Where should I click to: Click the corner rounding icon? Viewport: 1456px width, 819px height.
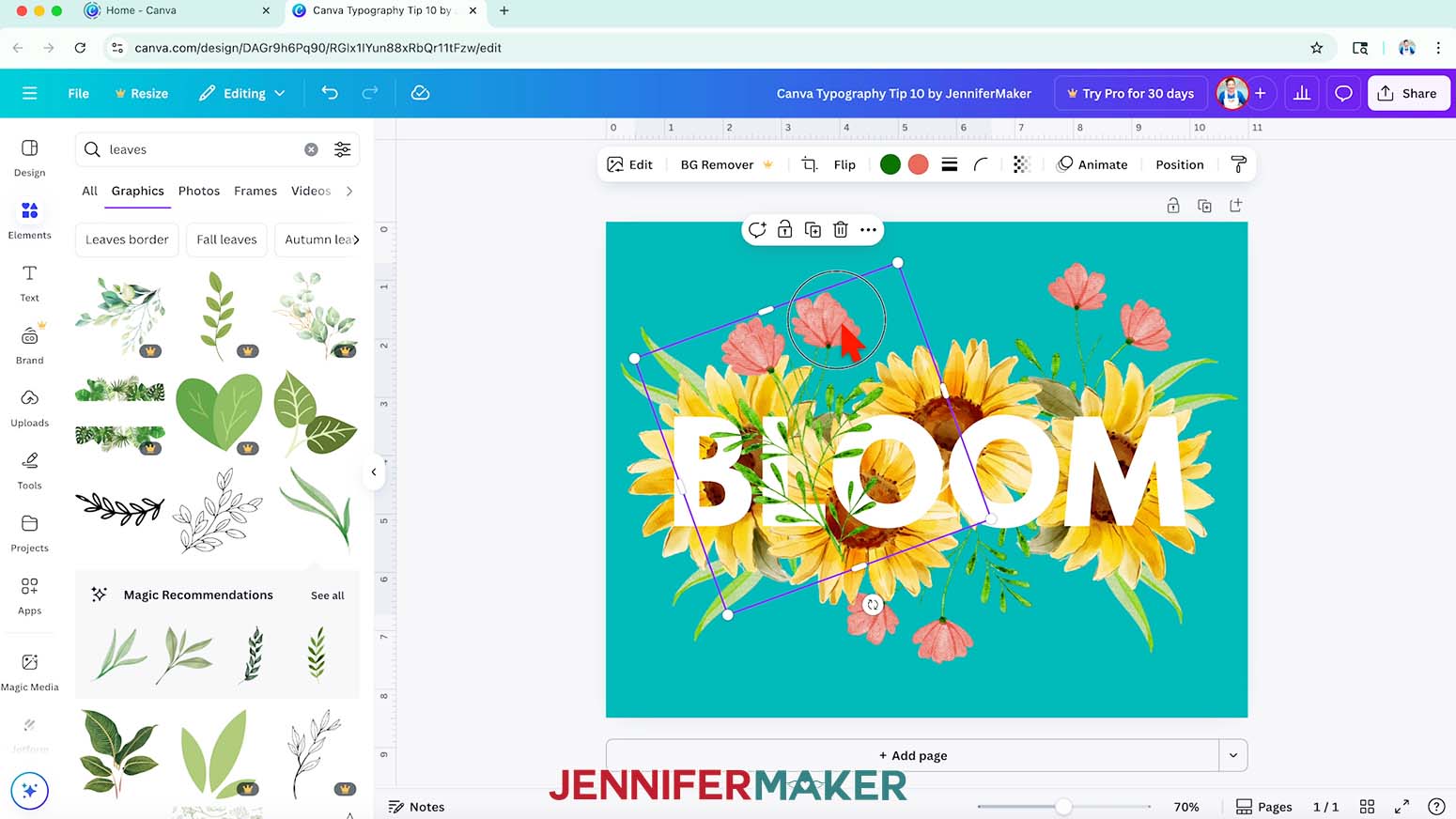[x=981, y=164]
